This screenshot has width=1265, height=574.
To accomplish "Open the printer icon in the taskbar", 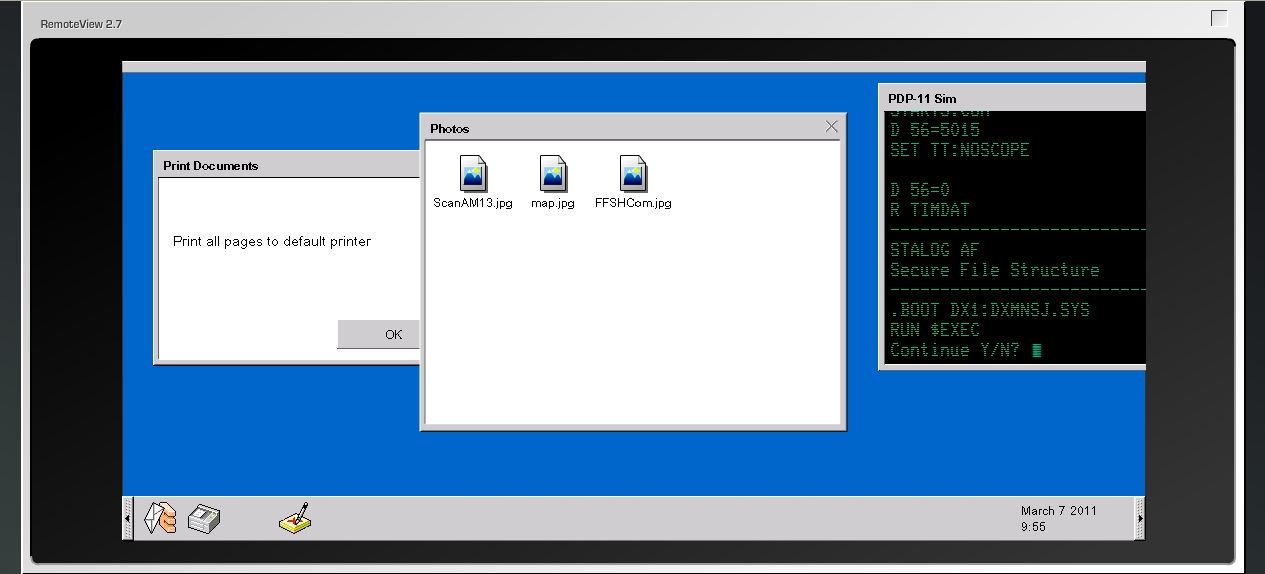I will coord(204,518).
